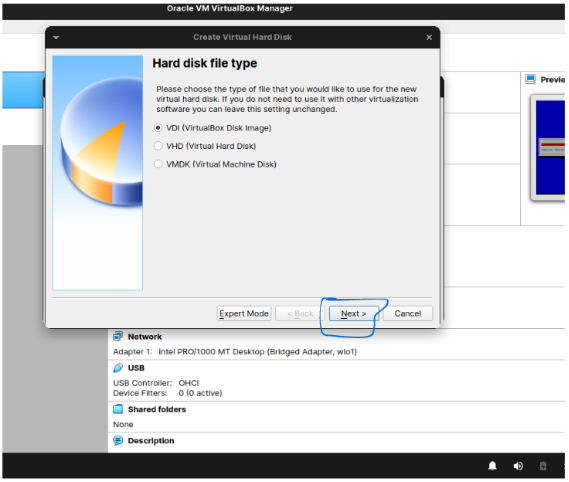
Task: Click the Network section icon
Action: coord(118,336)
